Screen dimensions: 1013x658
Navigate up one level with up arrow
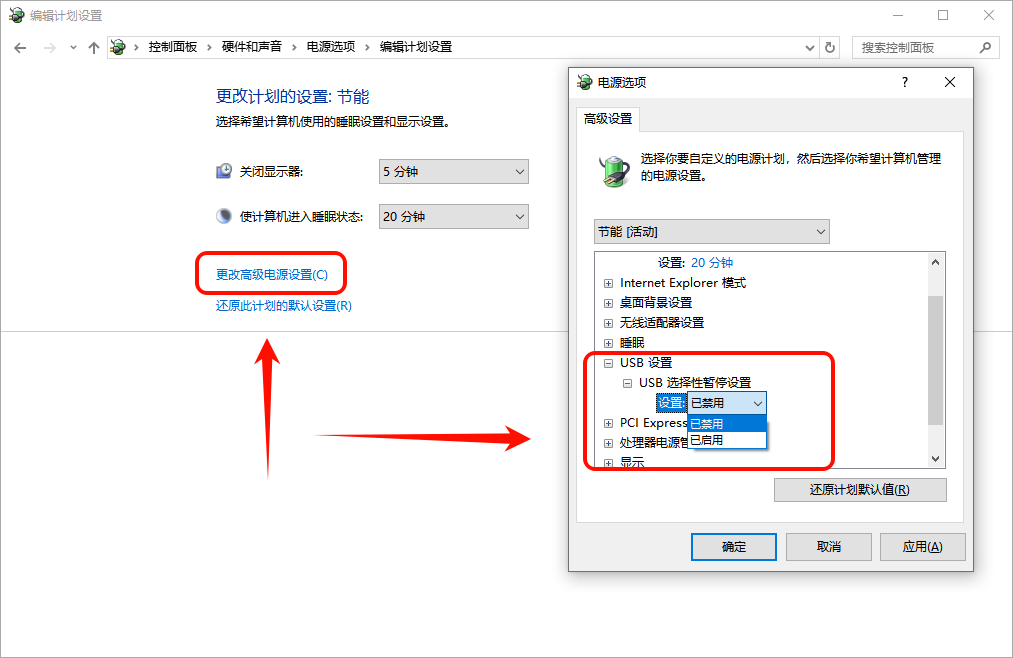tap(94, 48)
